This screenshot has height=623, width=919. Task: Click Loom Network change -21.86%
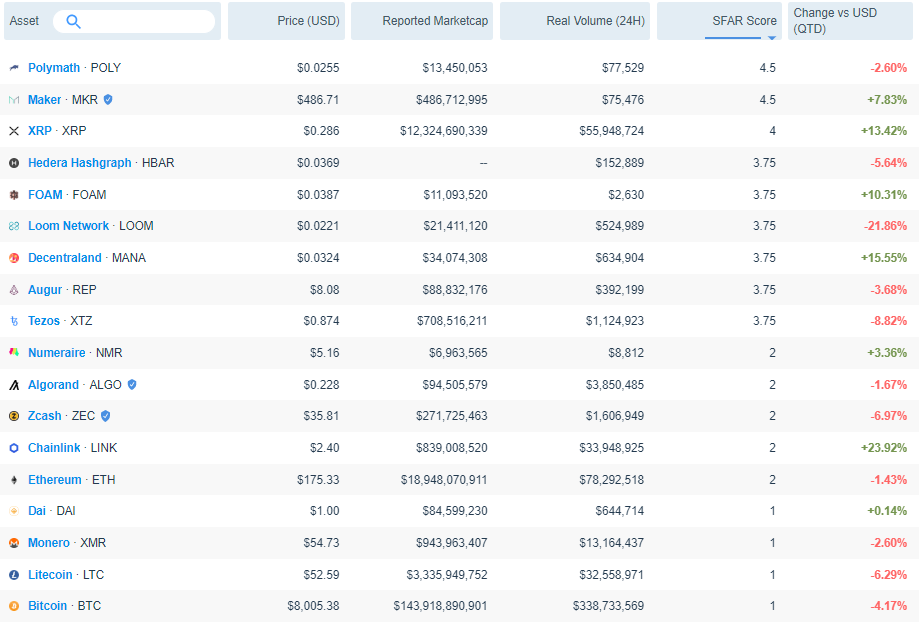(885, 226)
